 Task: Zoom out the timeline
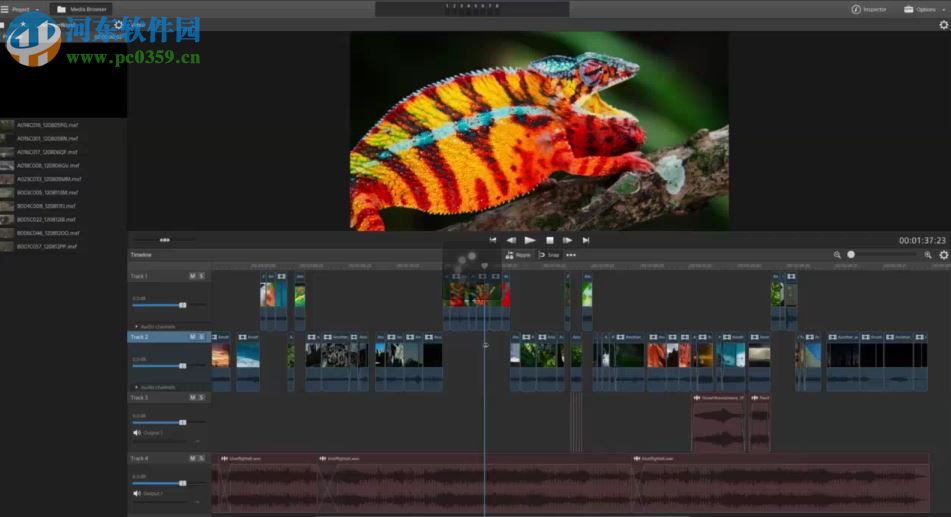coord(837,255)
